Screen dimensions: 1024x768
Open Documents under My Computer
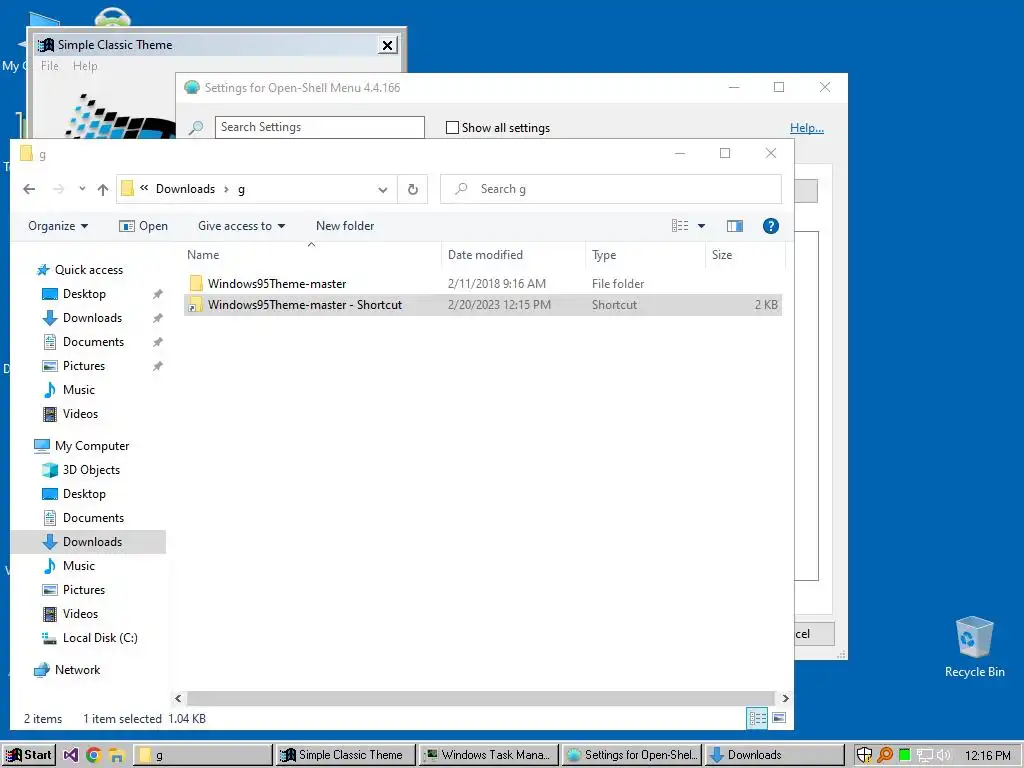tap(93, 518)
